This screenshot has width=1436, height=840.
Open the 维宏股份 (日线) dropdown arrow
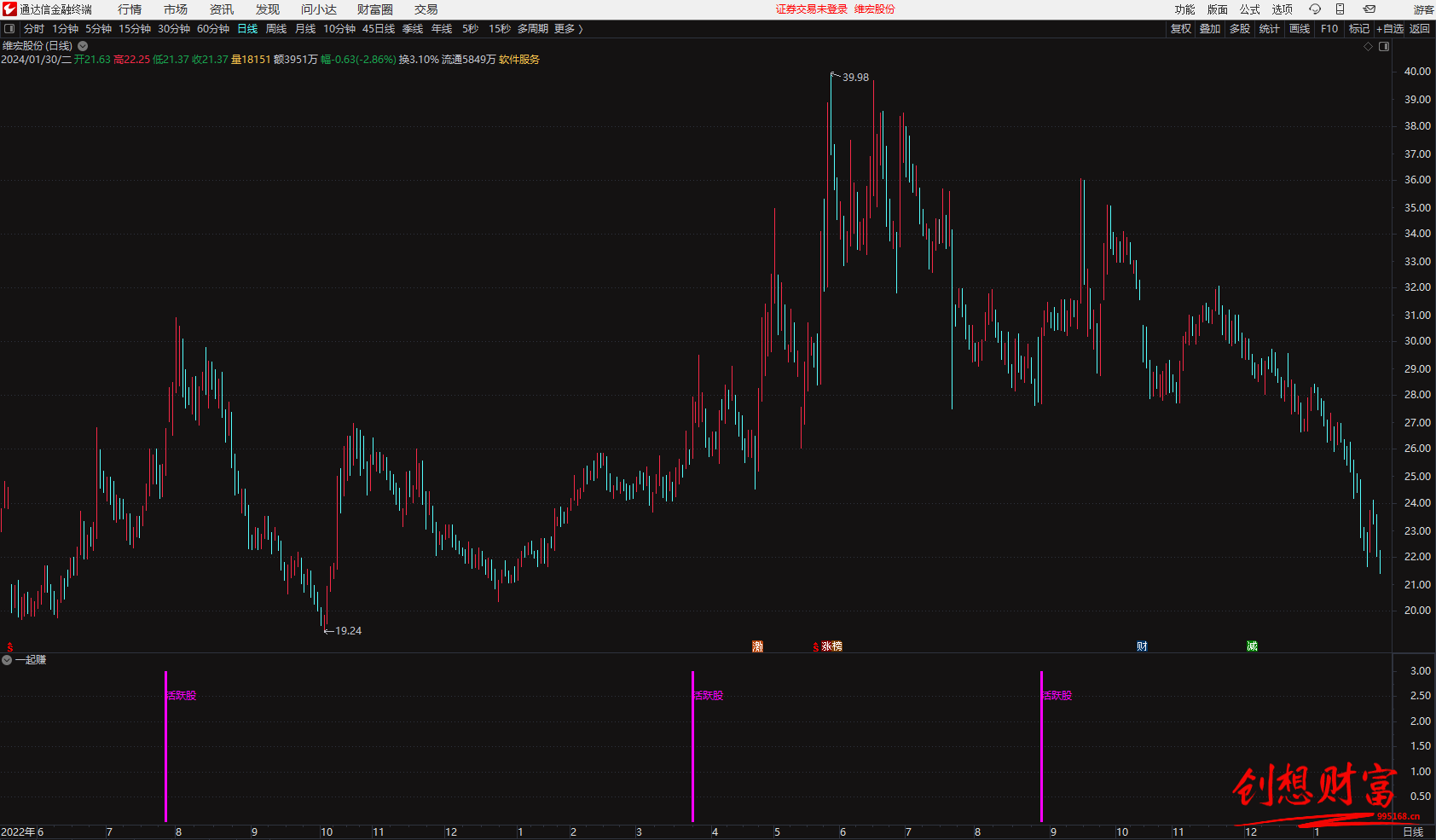pos(83,46)
